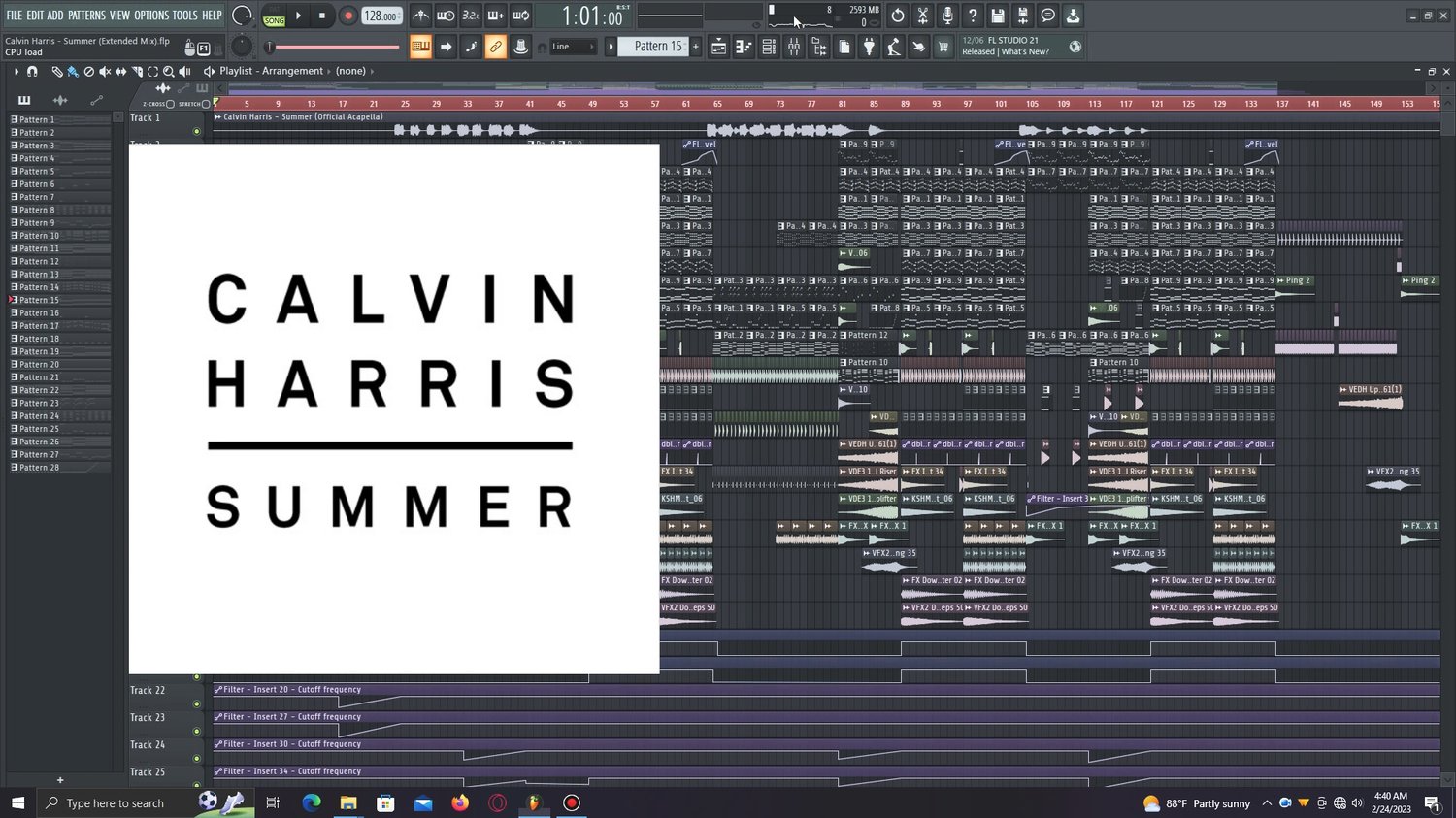The image size is (1456, 818).
Task: Open the TOOLS menu
Action: [x=185, y=16]
